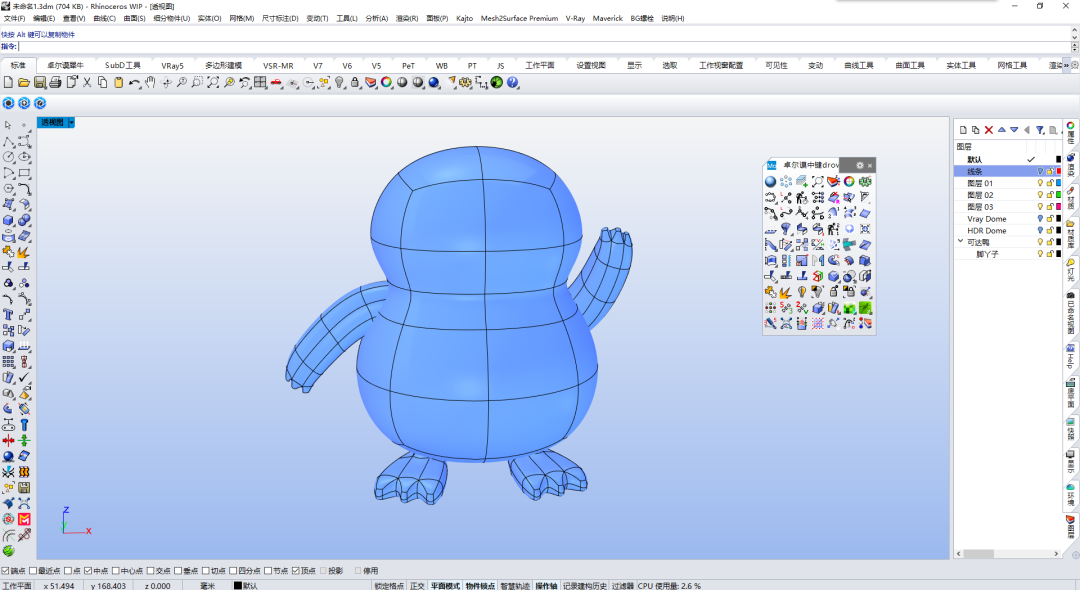The image size is (1080, 590).
Task: Delete layer with the red X icon
Action: point(988,130)
